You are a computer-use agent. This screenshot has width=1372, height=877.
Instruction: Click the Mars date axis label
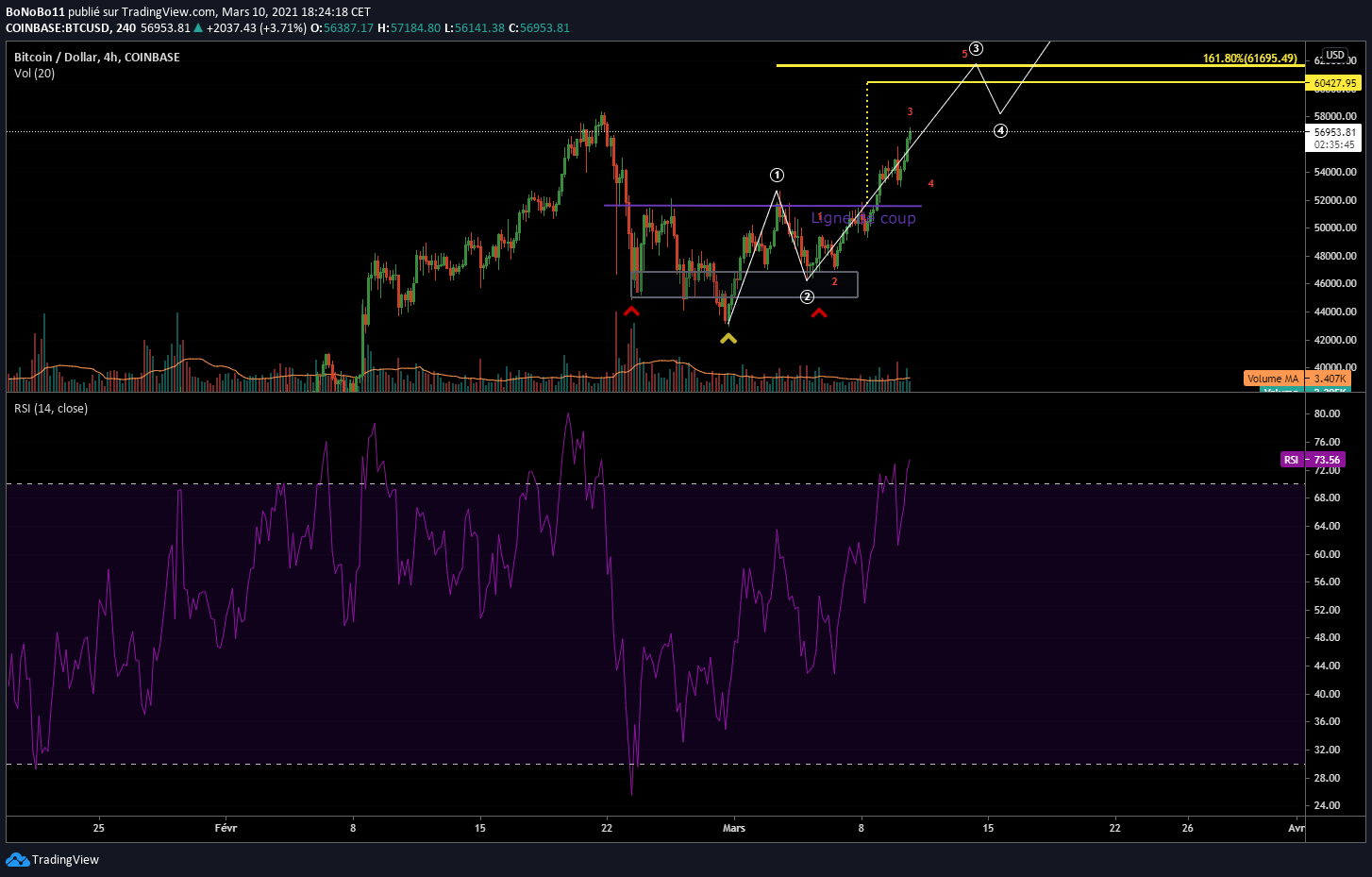coord(734,828)
